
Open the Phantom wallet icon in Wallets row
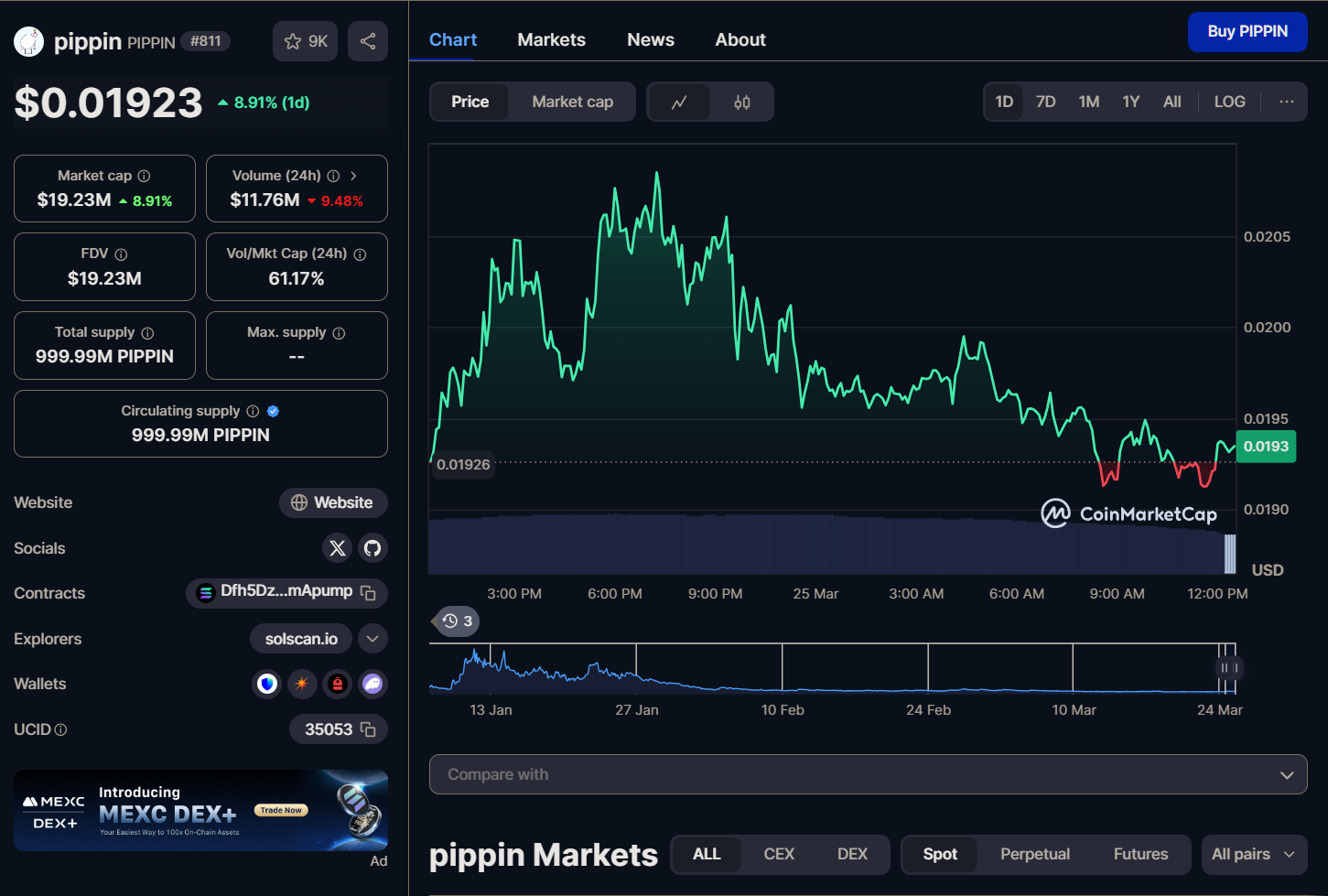pos(372,684)
